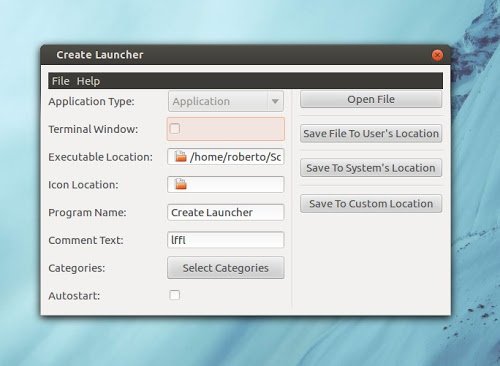Click the empty Icon Location field
Viewport: 500px width, 366px height.
coord(226,184)
